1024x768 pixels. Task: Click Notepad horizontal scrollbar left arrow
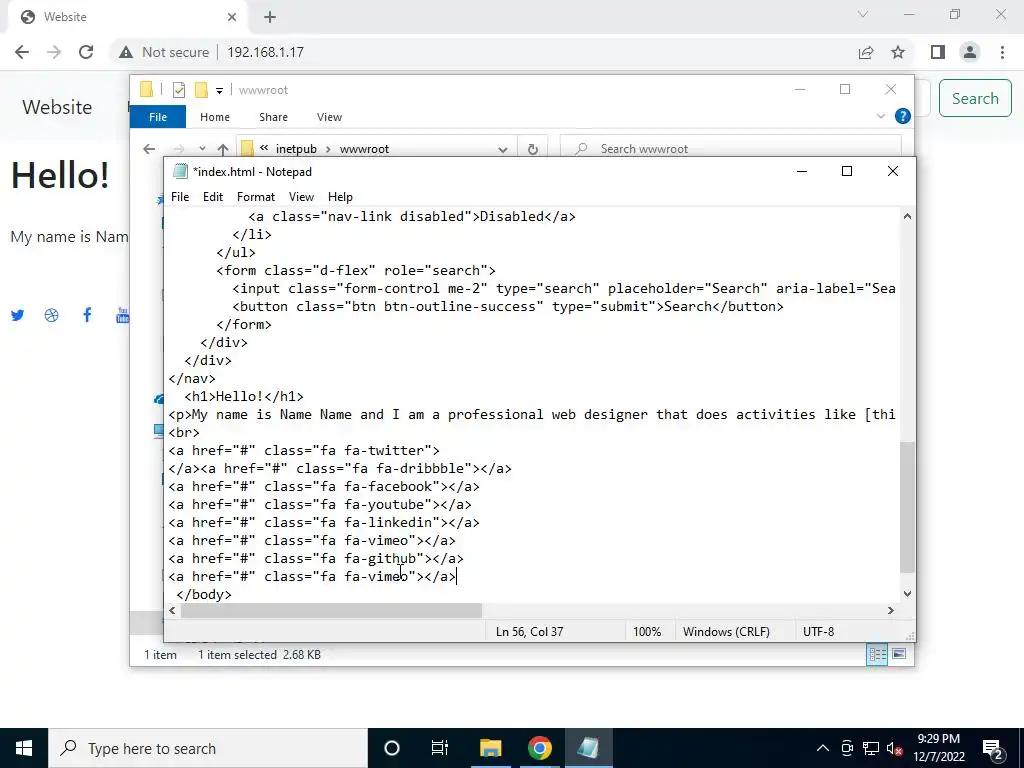[x=172, y=610]
